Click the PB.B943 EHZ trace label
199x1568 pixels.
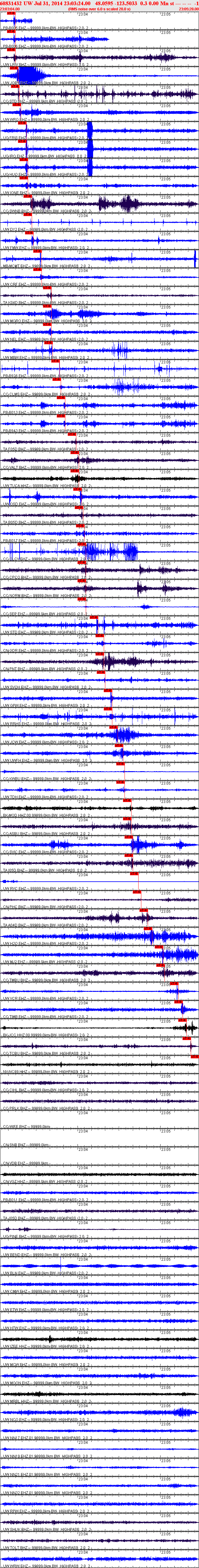[46, 431]
